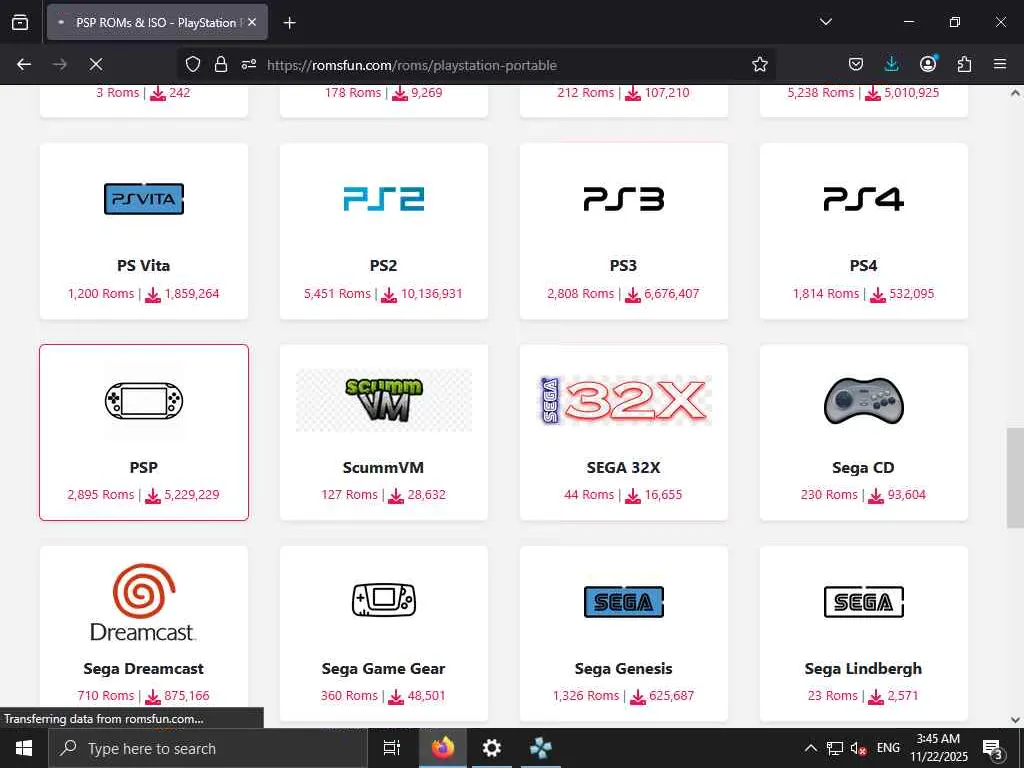Open the taskbar clock and date

(x=938, y=748)
